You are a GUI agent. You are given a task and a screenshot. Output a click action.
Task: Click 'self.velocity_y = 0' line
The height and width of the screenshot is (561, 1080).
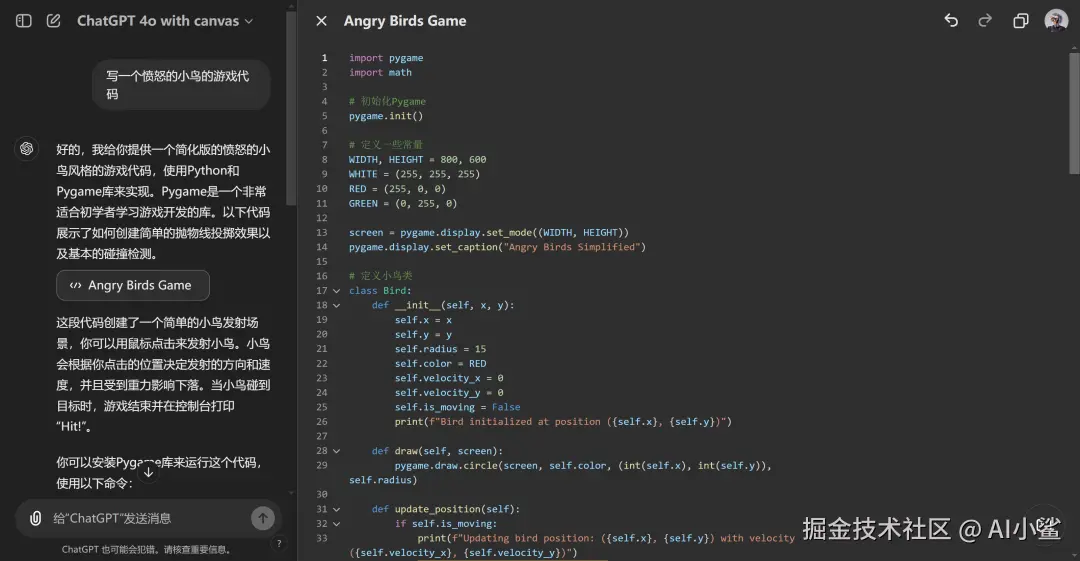[449, 392]
